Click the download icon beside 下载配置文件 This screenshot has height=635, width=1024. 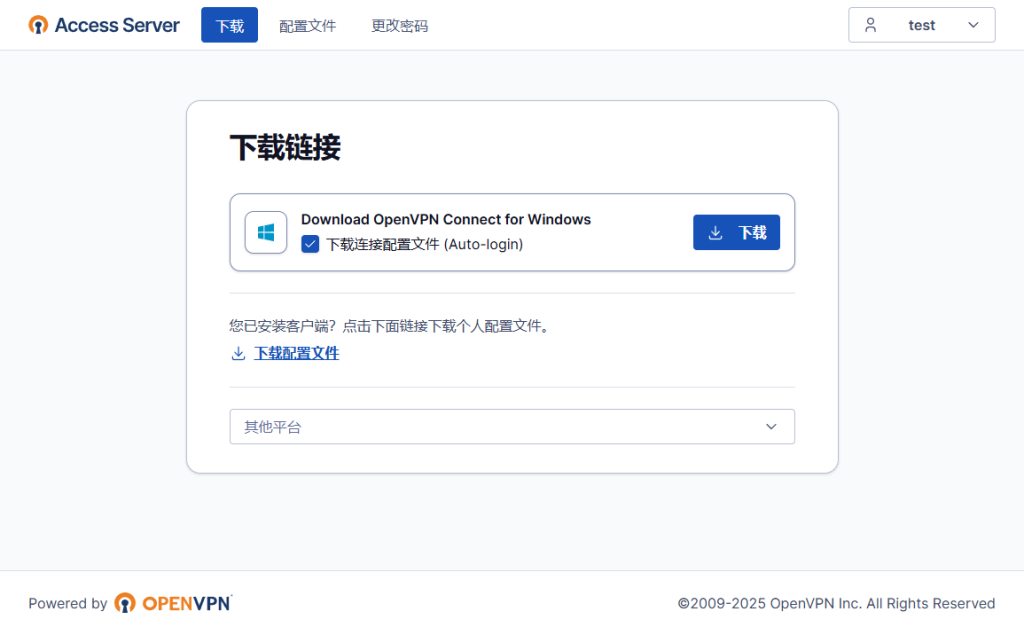pos(238,353)
